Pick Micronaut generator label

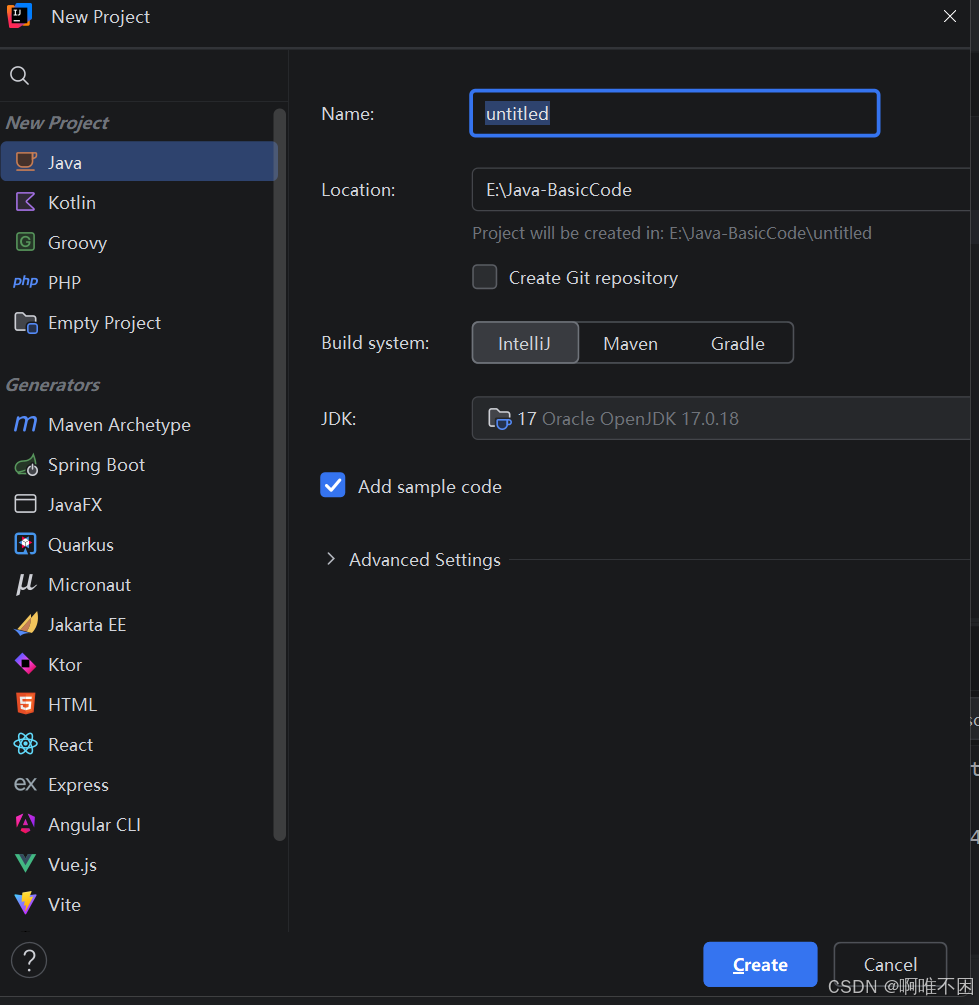click(x=89, y=584)
